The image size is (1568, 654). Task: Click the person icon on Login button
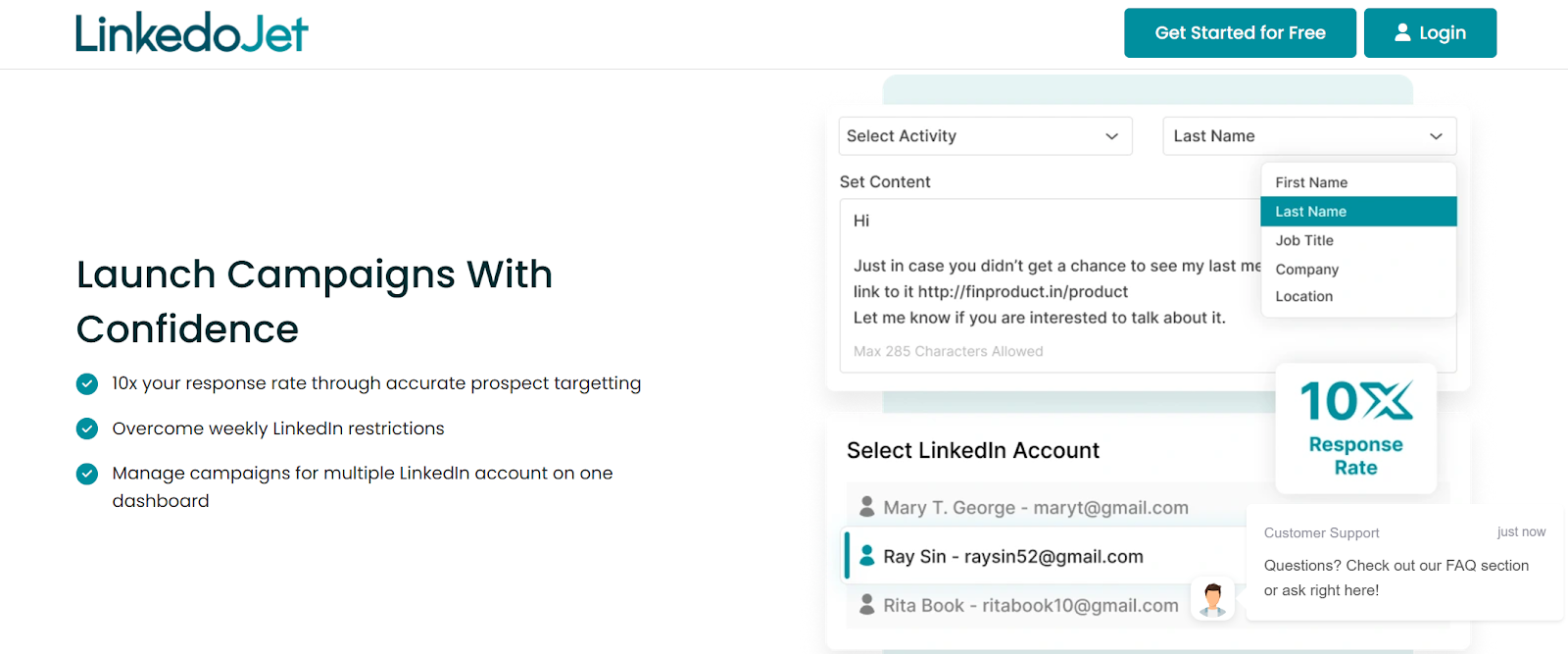pyautogui.click(x=1402, y=32)
